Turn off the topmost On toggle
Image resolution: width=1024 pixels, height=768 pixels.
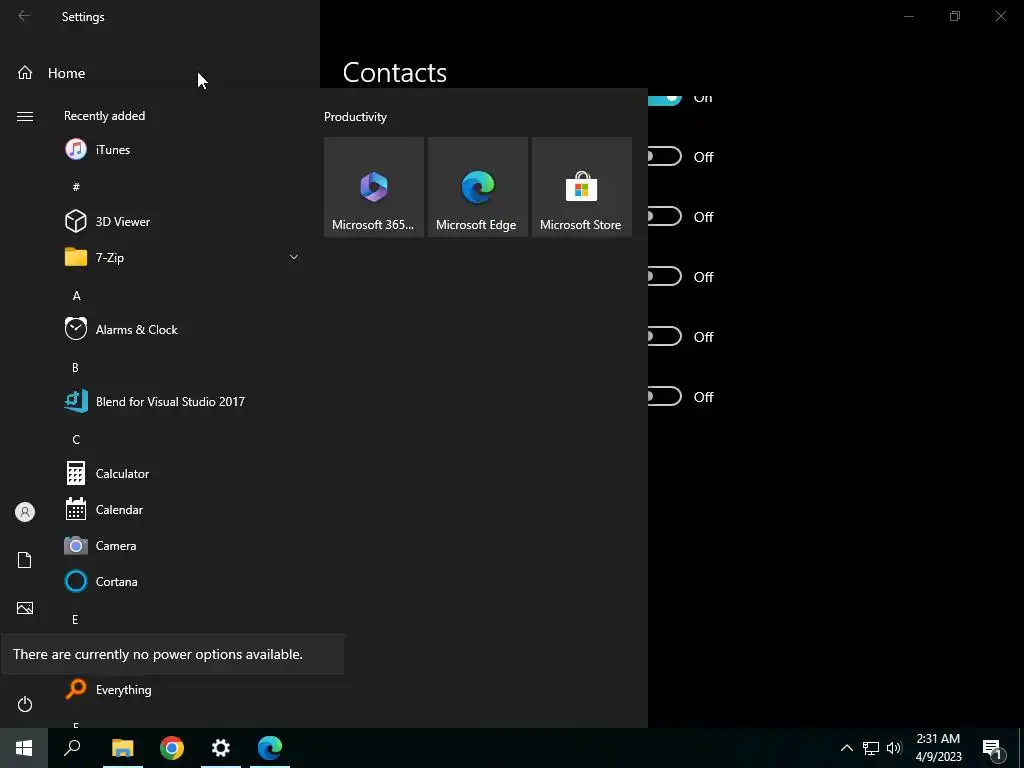coord(665,99)
